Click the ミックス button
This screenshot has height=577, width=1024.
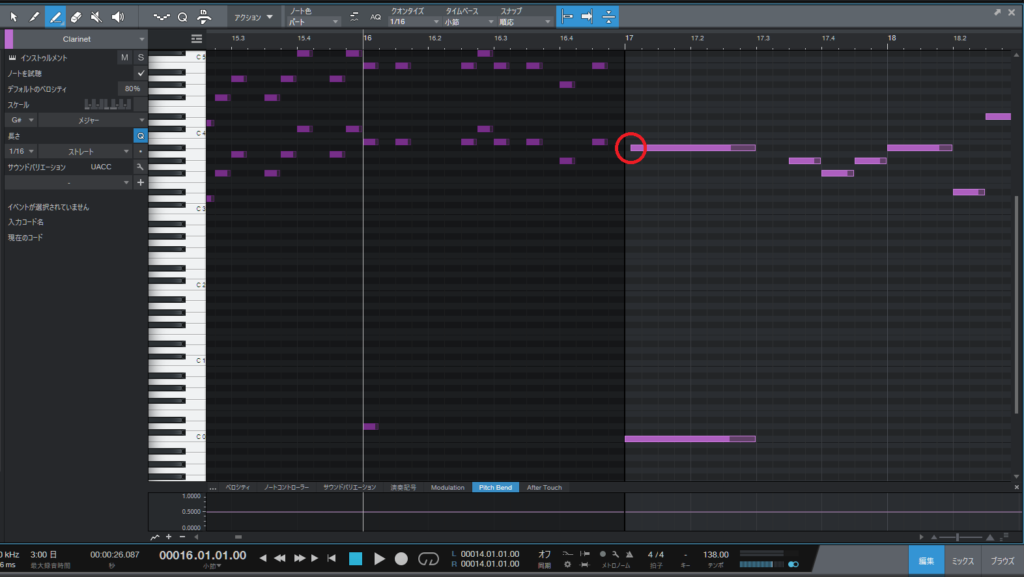point(961,561)
